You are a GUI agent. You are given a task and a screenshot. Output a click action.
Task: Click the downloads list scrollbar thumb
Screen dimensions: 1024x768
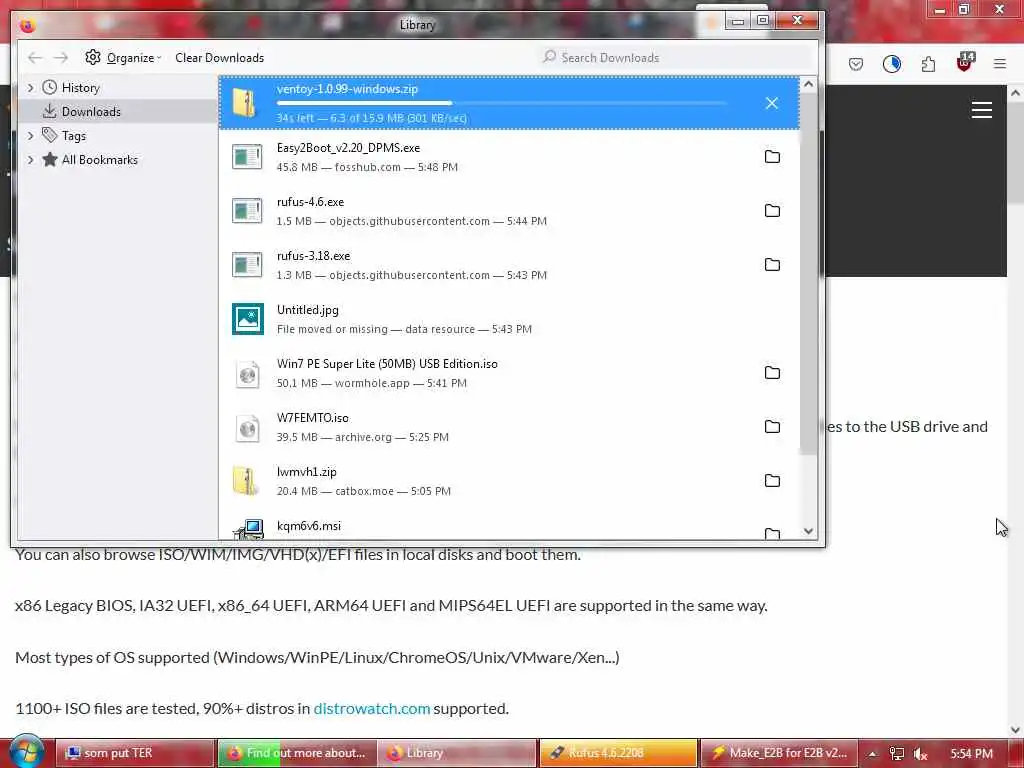pos(808,274)
